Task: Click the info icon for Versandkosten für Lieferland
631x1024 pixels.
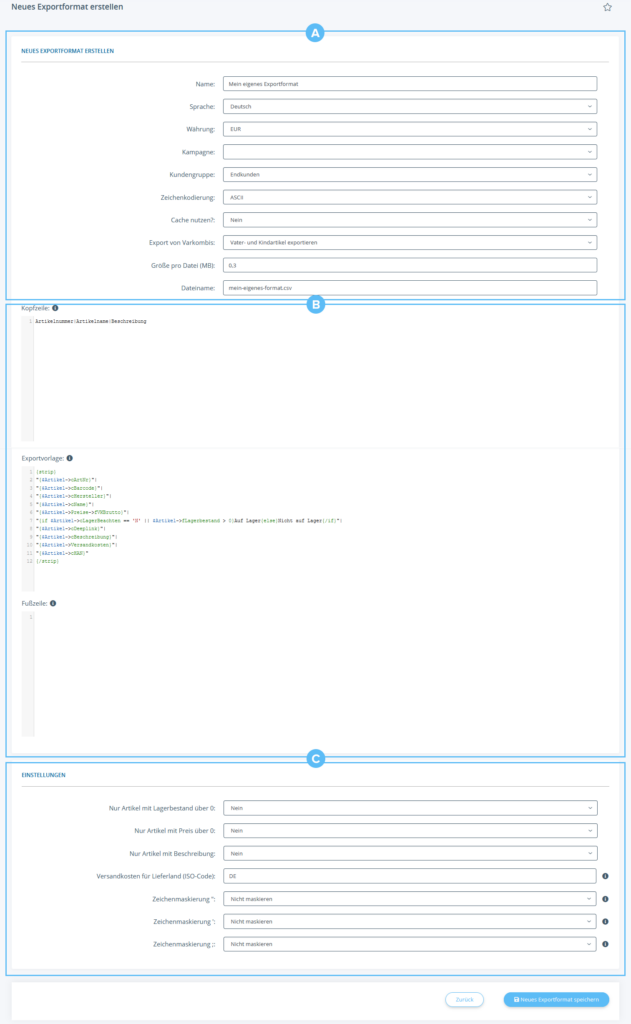Action: (607, 876)
